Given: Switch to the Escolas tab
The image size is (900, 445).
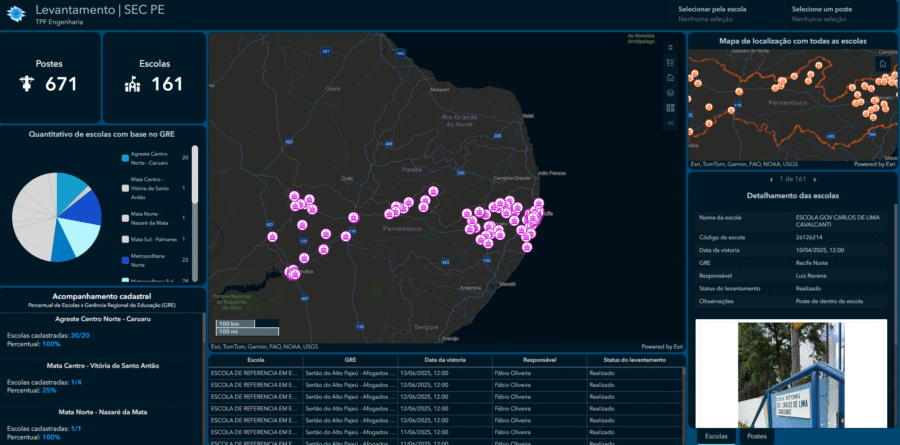Looking at the screenshot, I should click(x=716, y=437).
